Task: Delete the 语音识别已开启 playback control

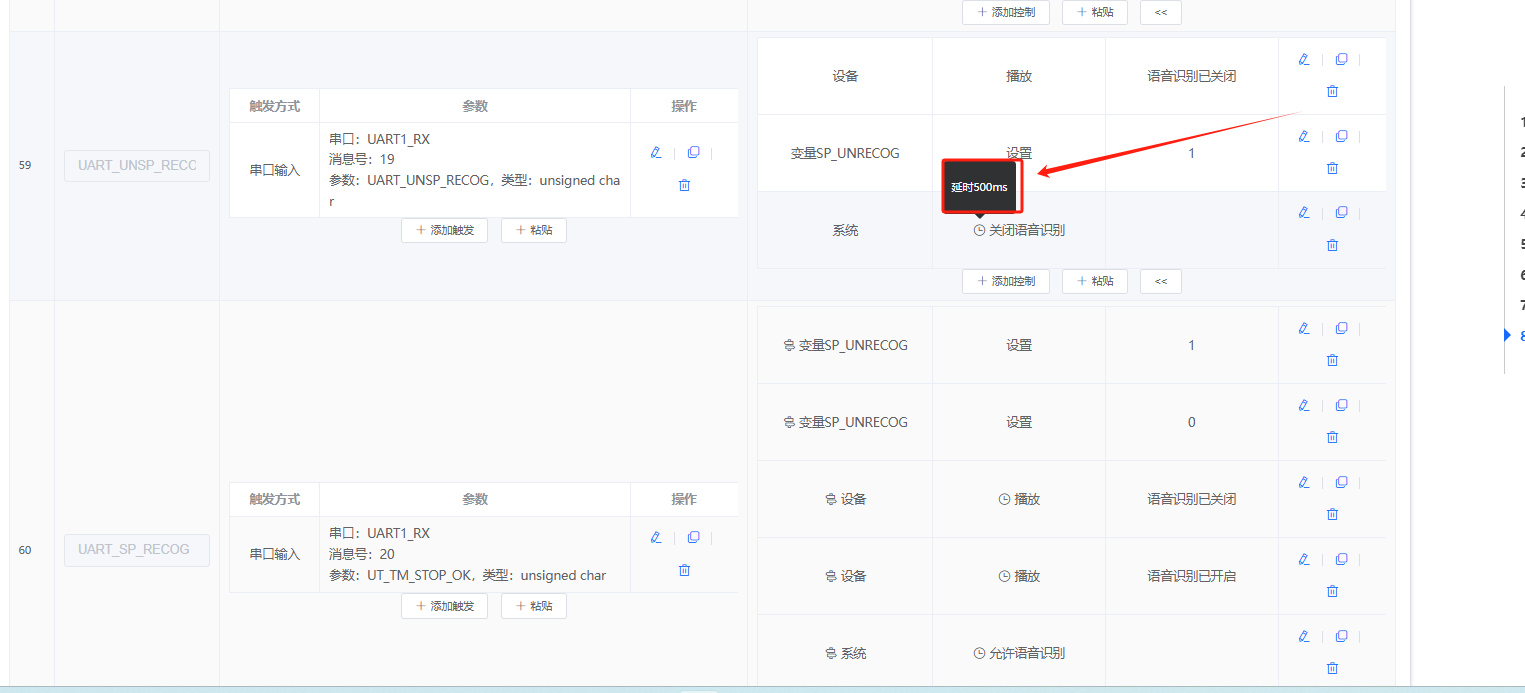Action: [x=1331, y=590]
